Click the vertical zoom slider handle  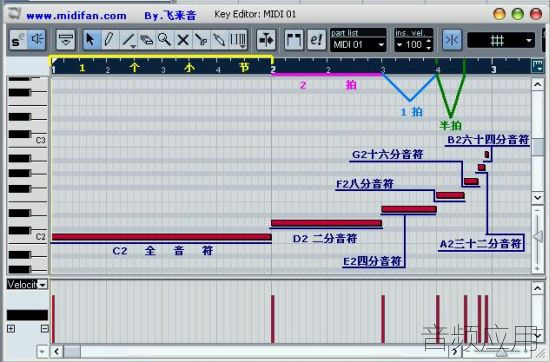click(x=537, y=237)
